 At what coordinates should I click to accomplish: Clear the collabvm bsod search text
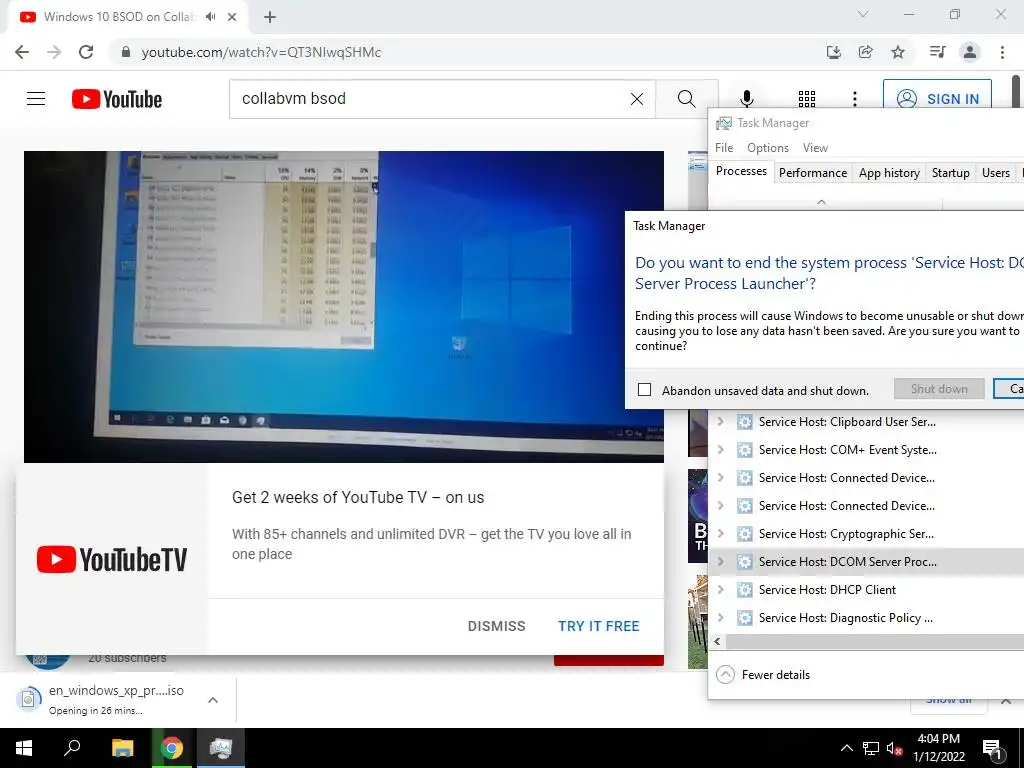tap(637, 99)
